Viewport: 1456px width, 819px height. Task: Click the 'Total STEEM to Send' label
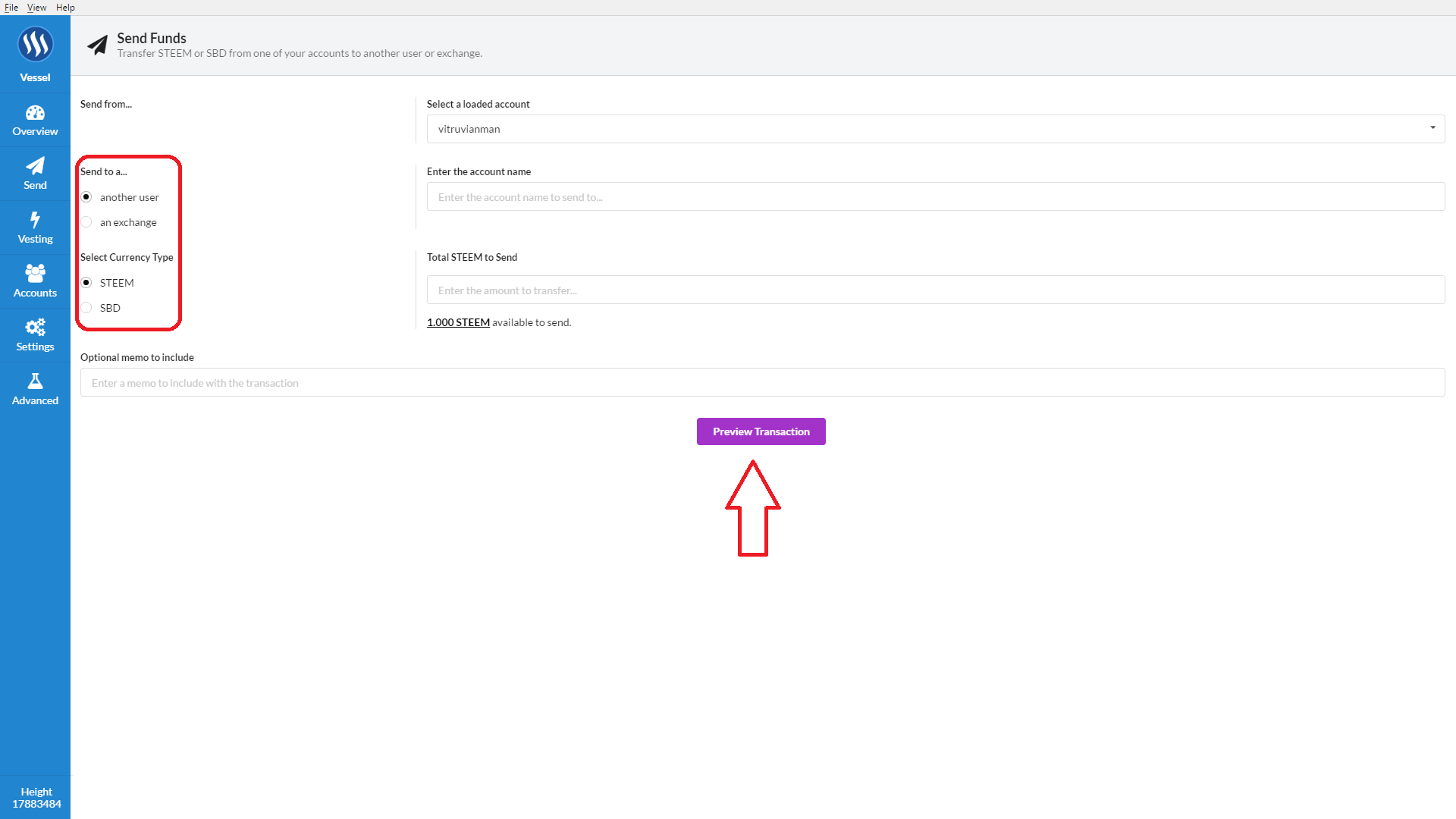[x=472, y=257]
